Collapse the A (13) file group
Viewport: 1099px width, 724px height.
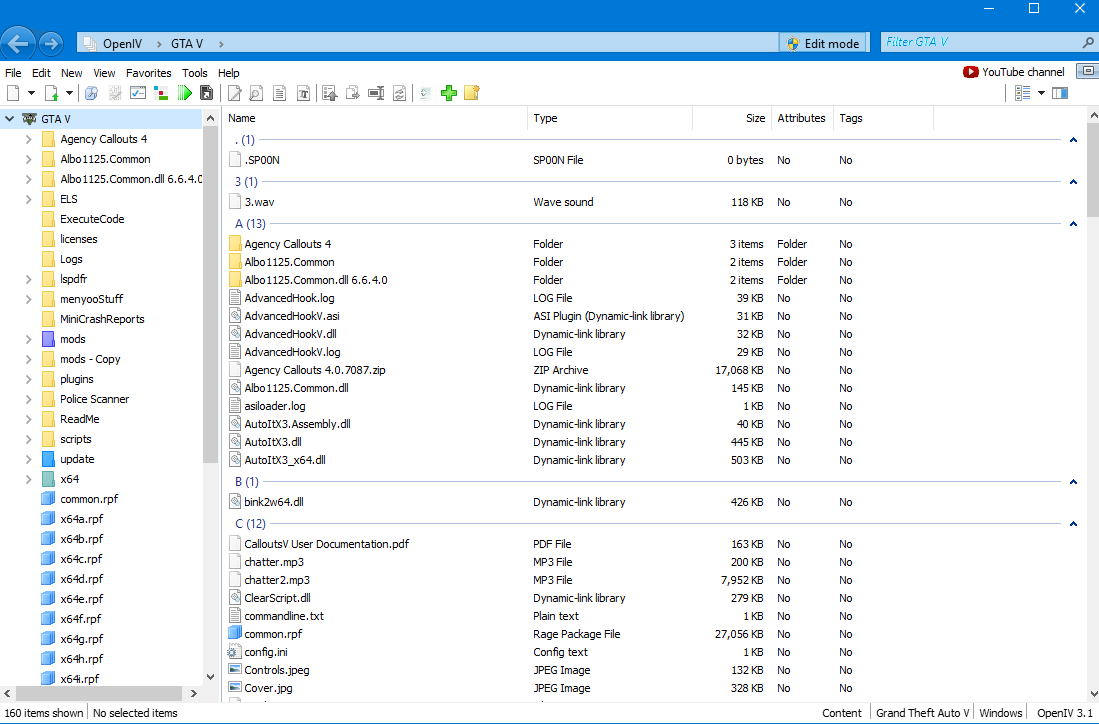coord(1073,224)
